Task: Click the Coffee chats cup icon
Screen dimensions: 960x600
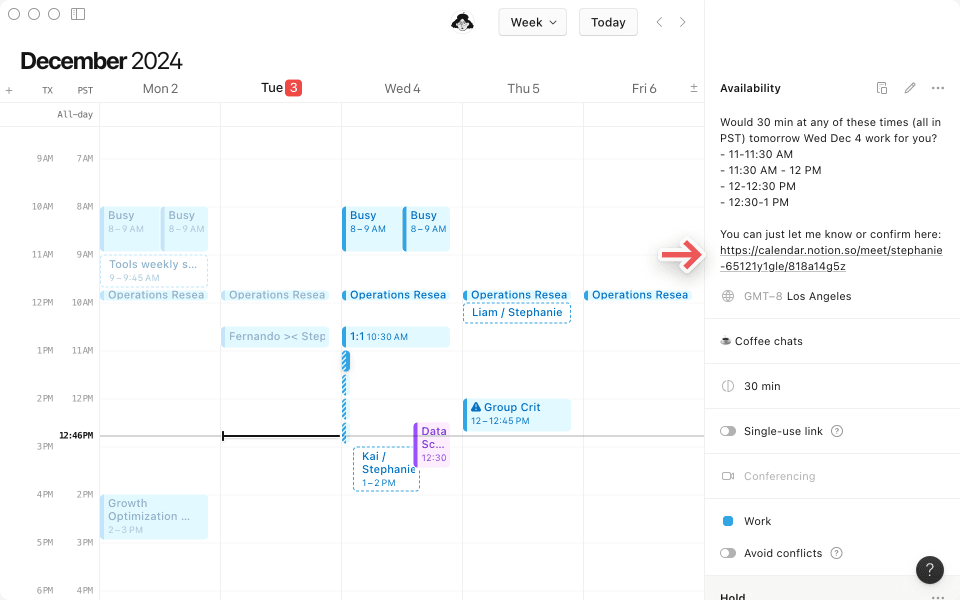Action: [724, 340]
